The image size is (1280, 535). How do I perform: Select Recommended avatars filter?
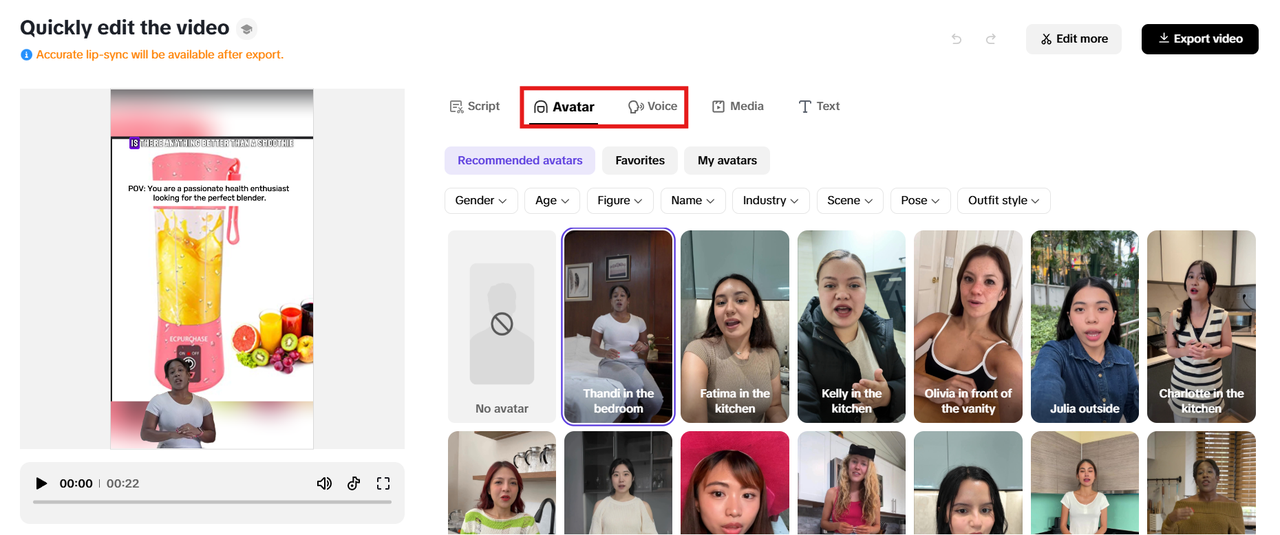pyautogui.click(x=520, y=160)
